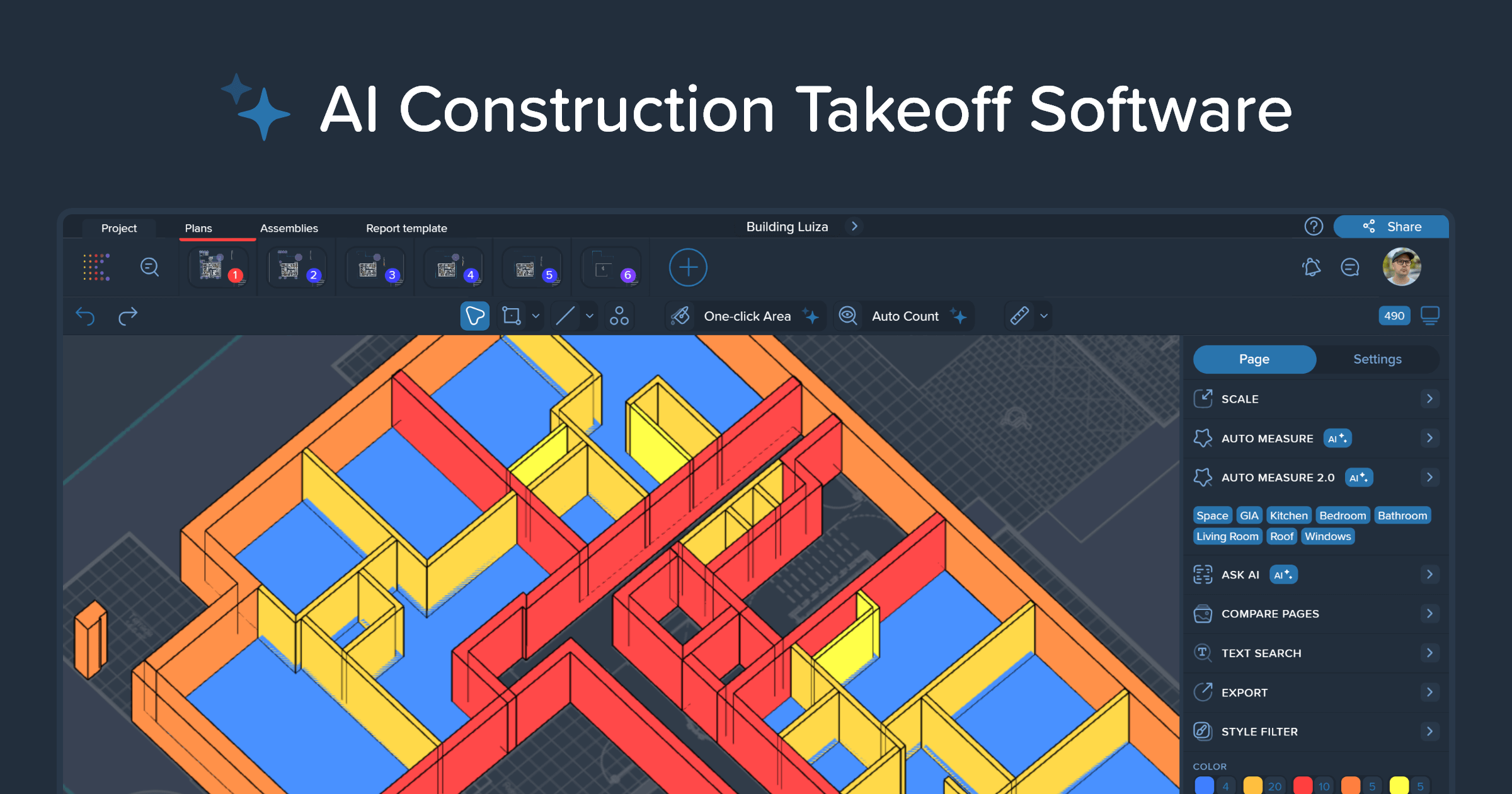Open the colorful dots app grid

coord(96,267)
